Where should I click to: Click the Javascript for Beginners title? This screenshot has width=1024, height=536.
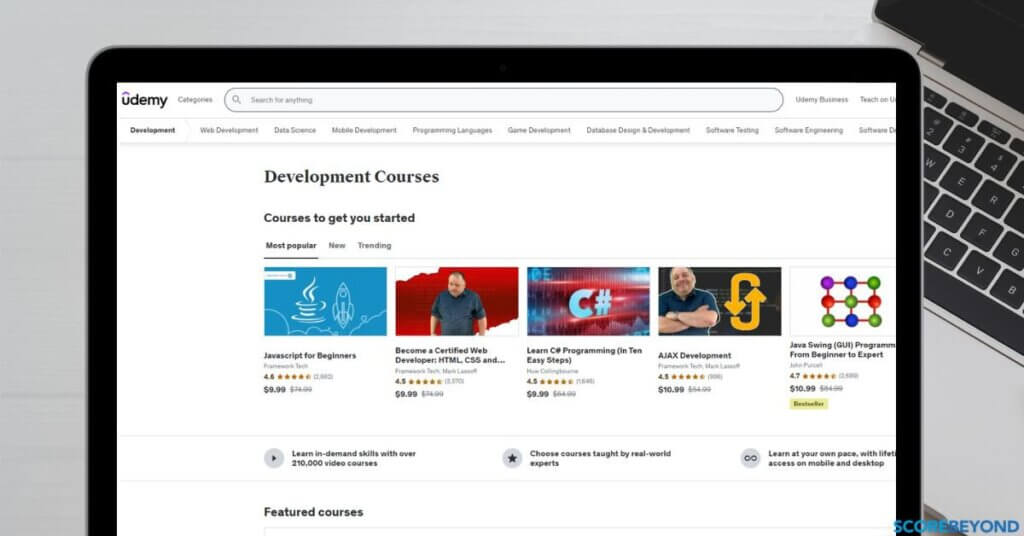point(310,356)
